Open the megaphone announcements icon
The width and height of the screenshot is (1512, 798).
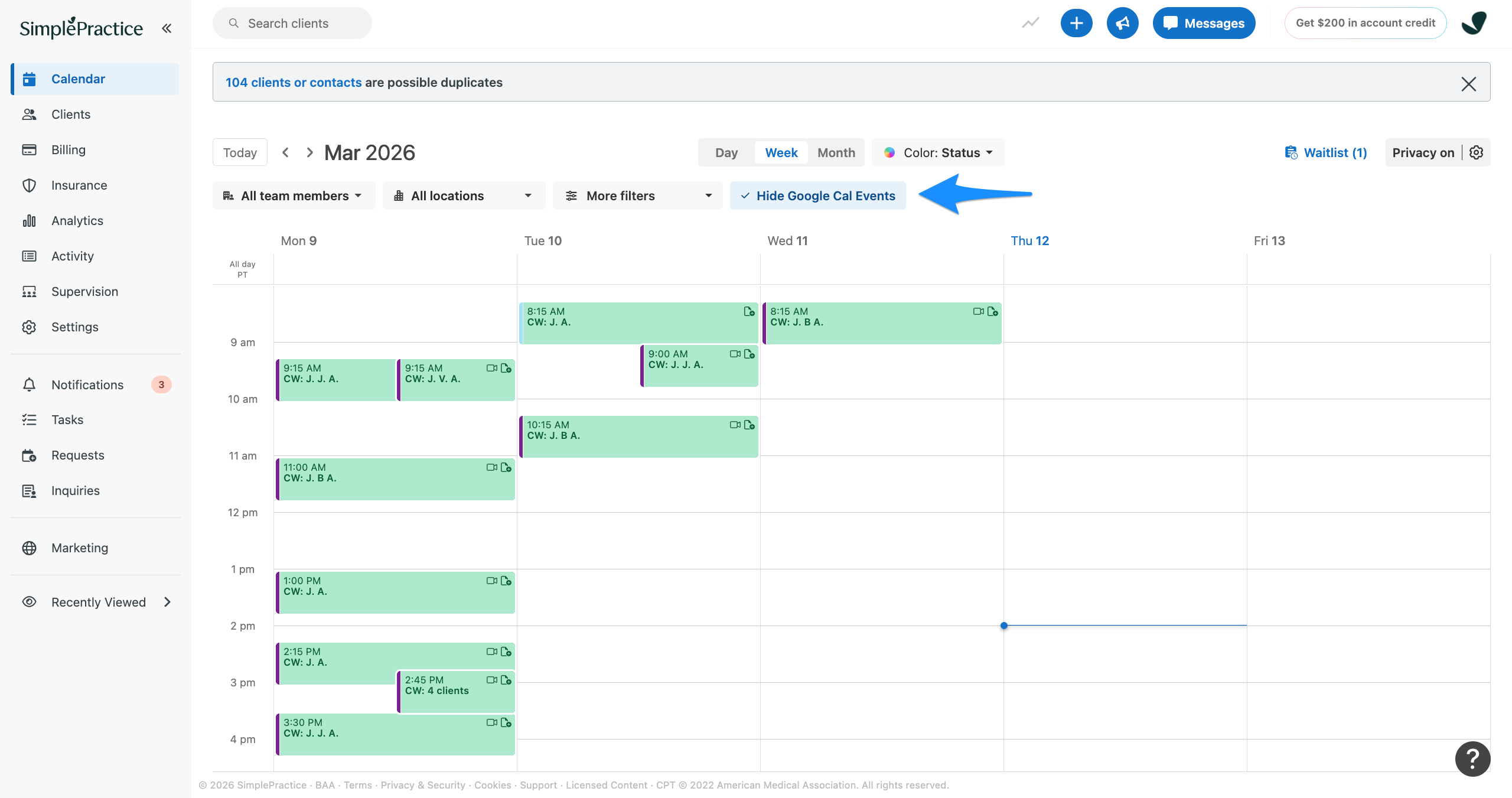[x=1122, y=23]
